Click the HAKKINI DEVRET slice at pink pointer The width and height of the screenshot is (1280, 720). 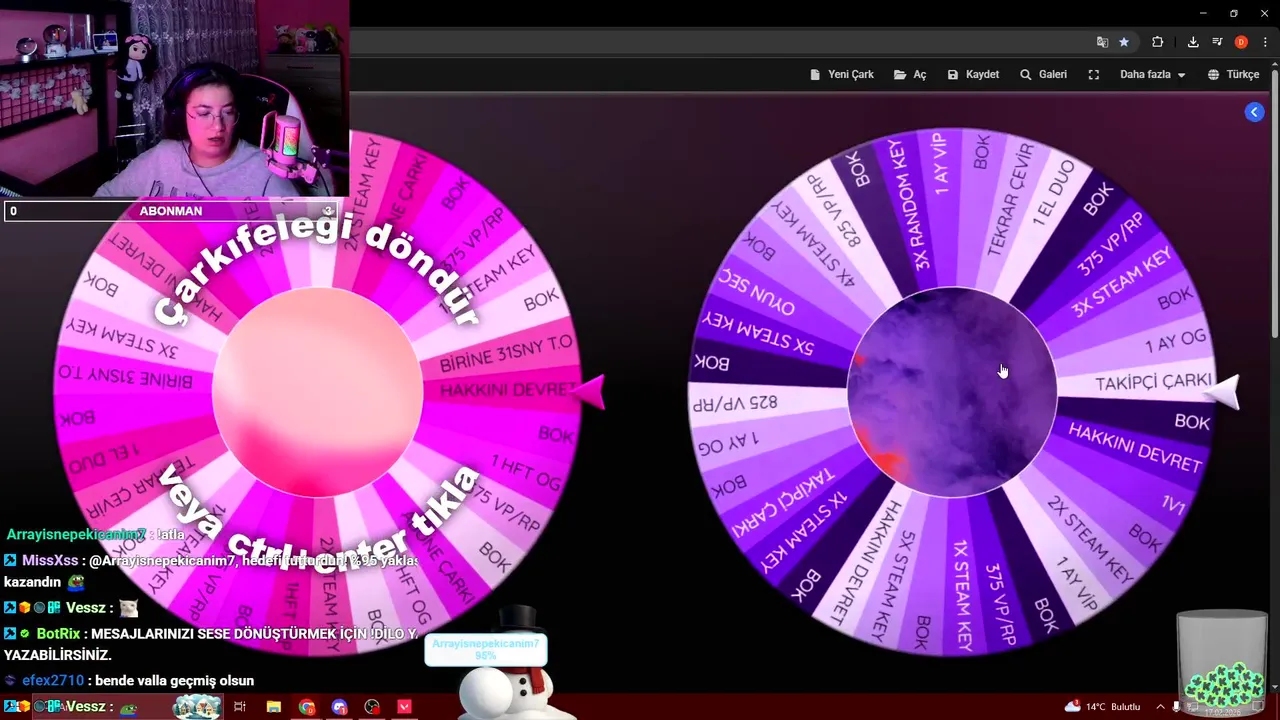508,390
